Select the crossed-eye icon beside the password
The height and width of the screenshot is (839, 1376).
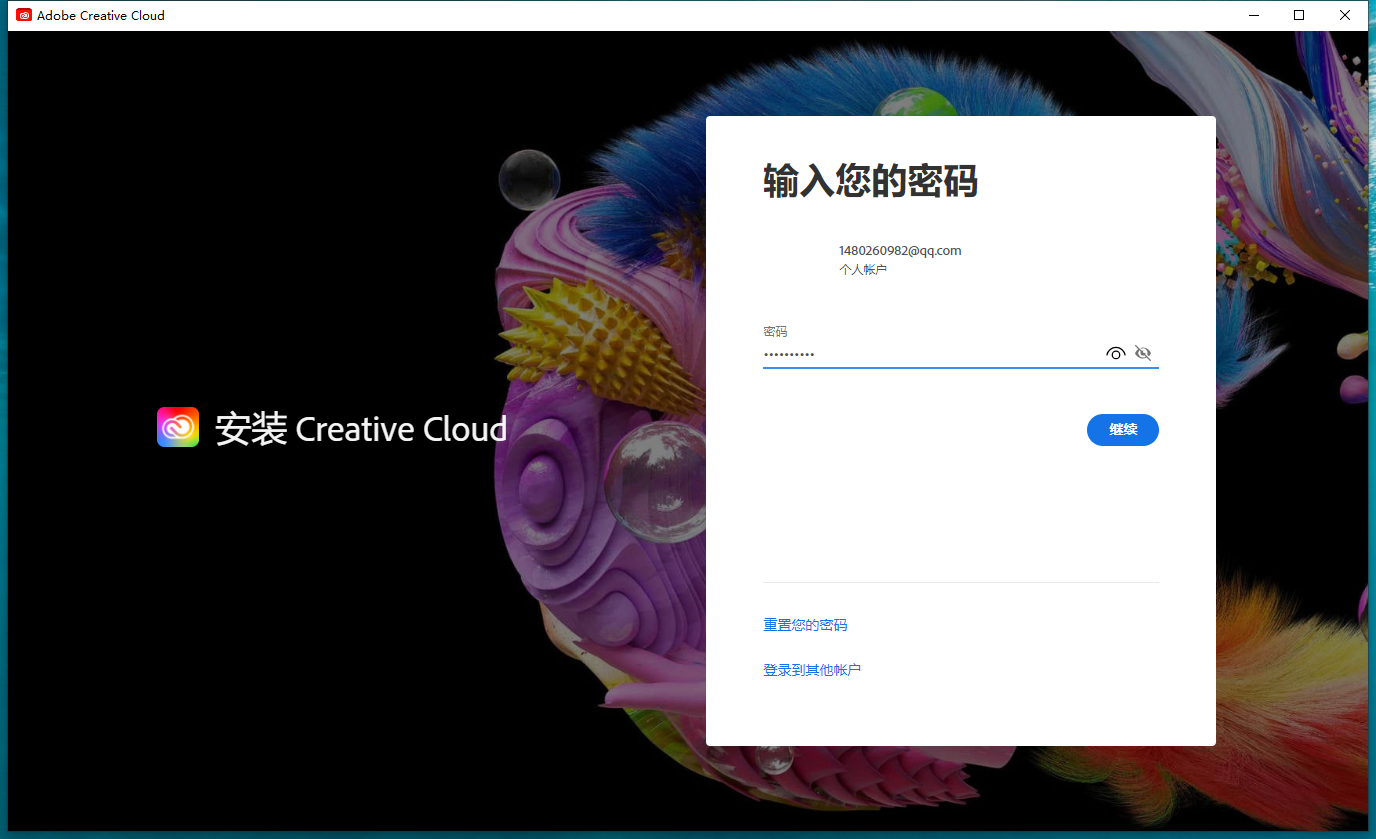click(1142, 353)
